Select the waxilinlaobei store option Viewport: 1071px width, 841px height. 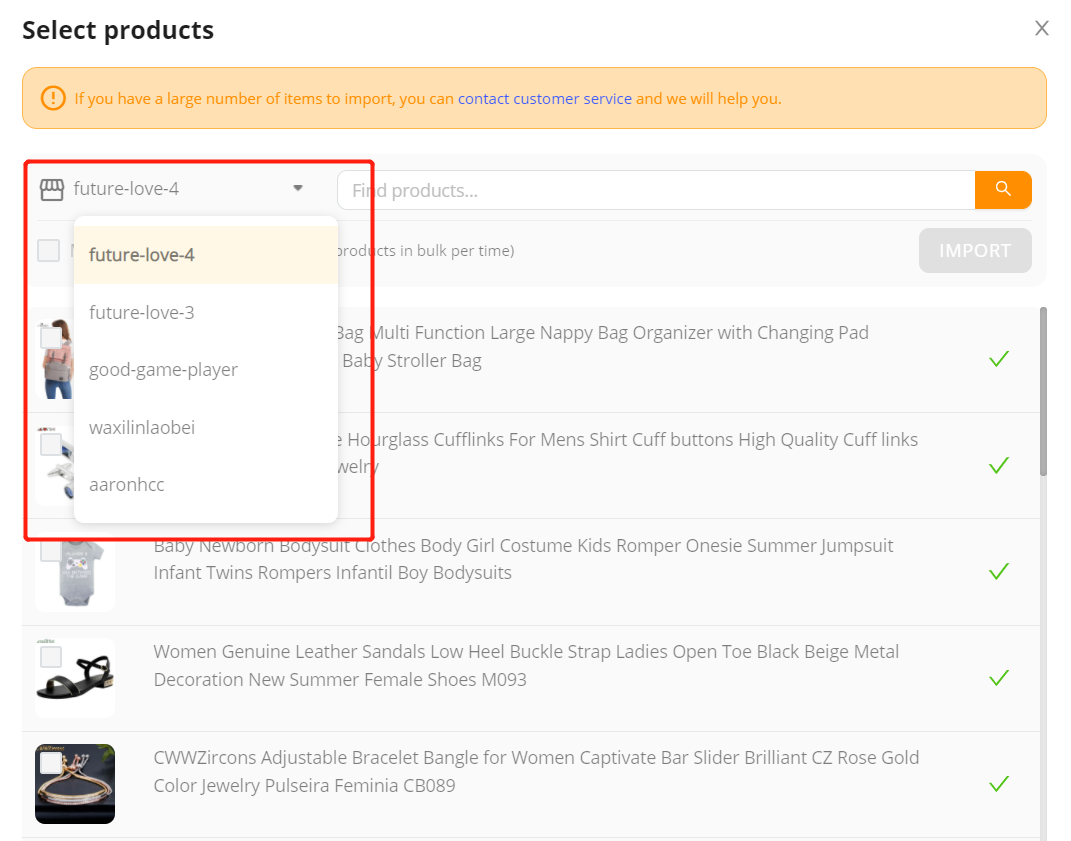click(x=206, y=427)
